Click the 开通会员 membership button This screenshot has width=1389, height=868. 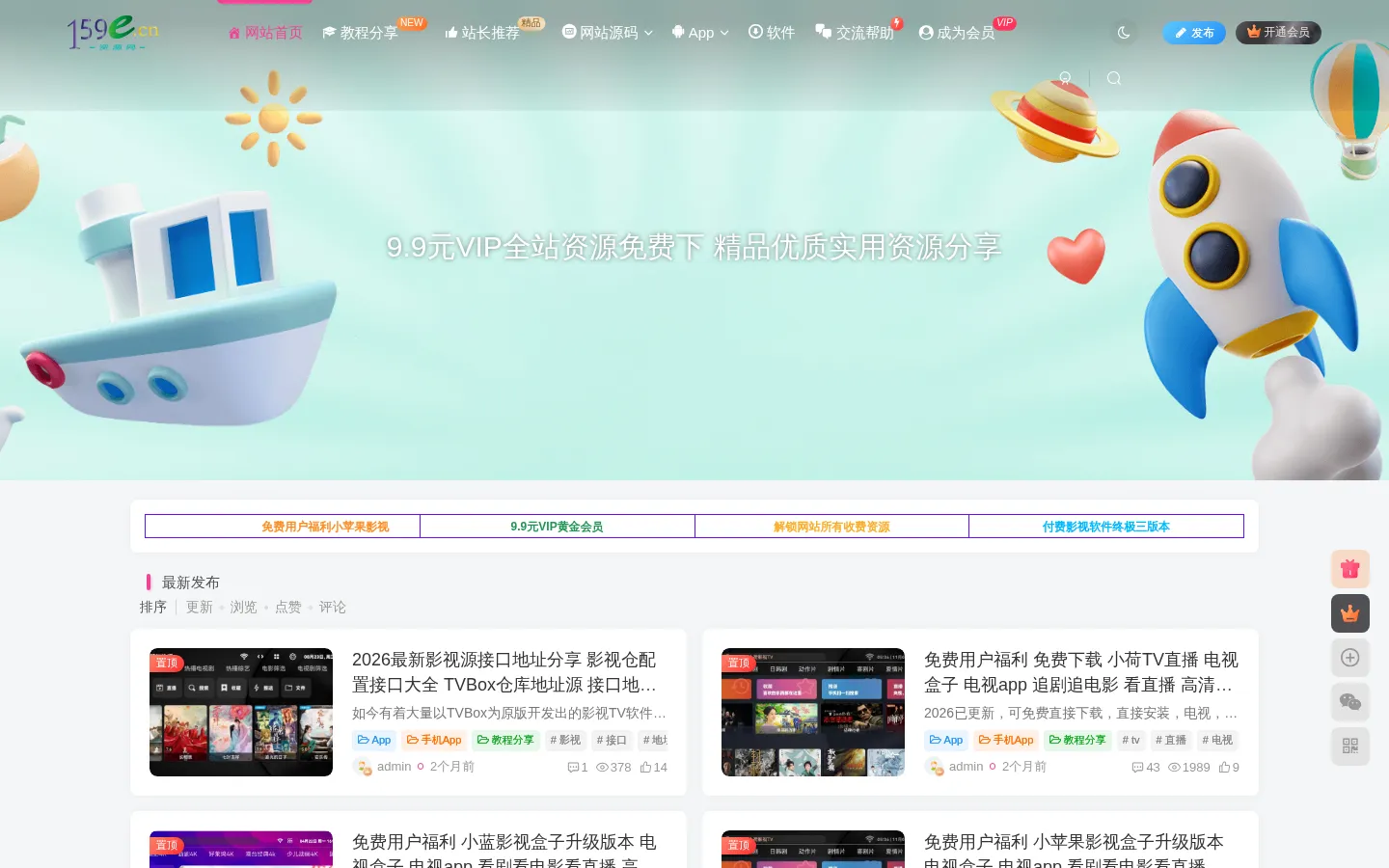pos(1278,33)
